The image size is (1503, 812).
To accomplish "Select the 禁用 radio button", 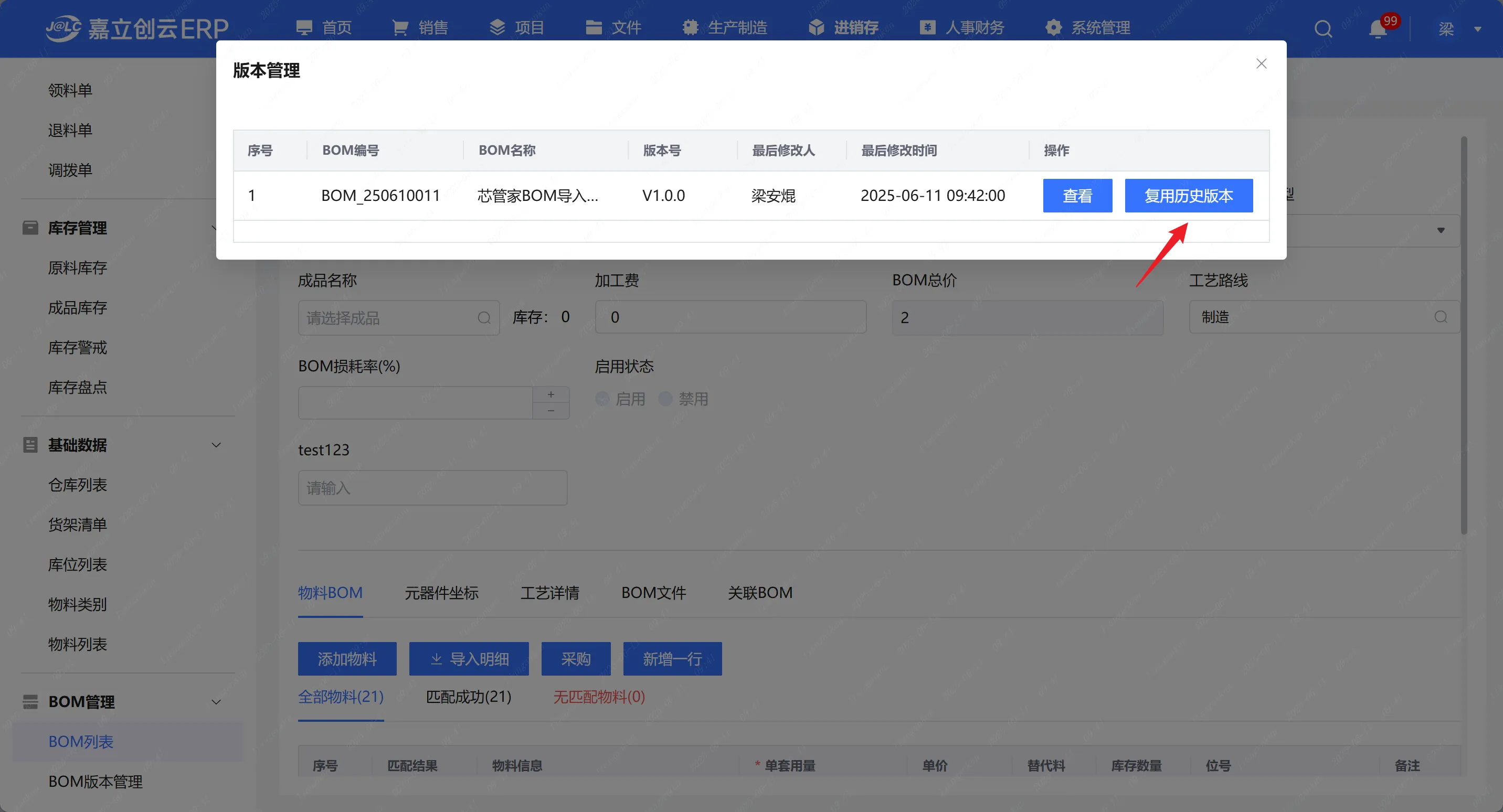I will click(666, 399).
